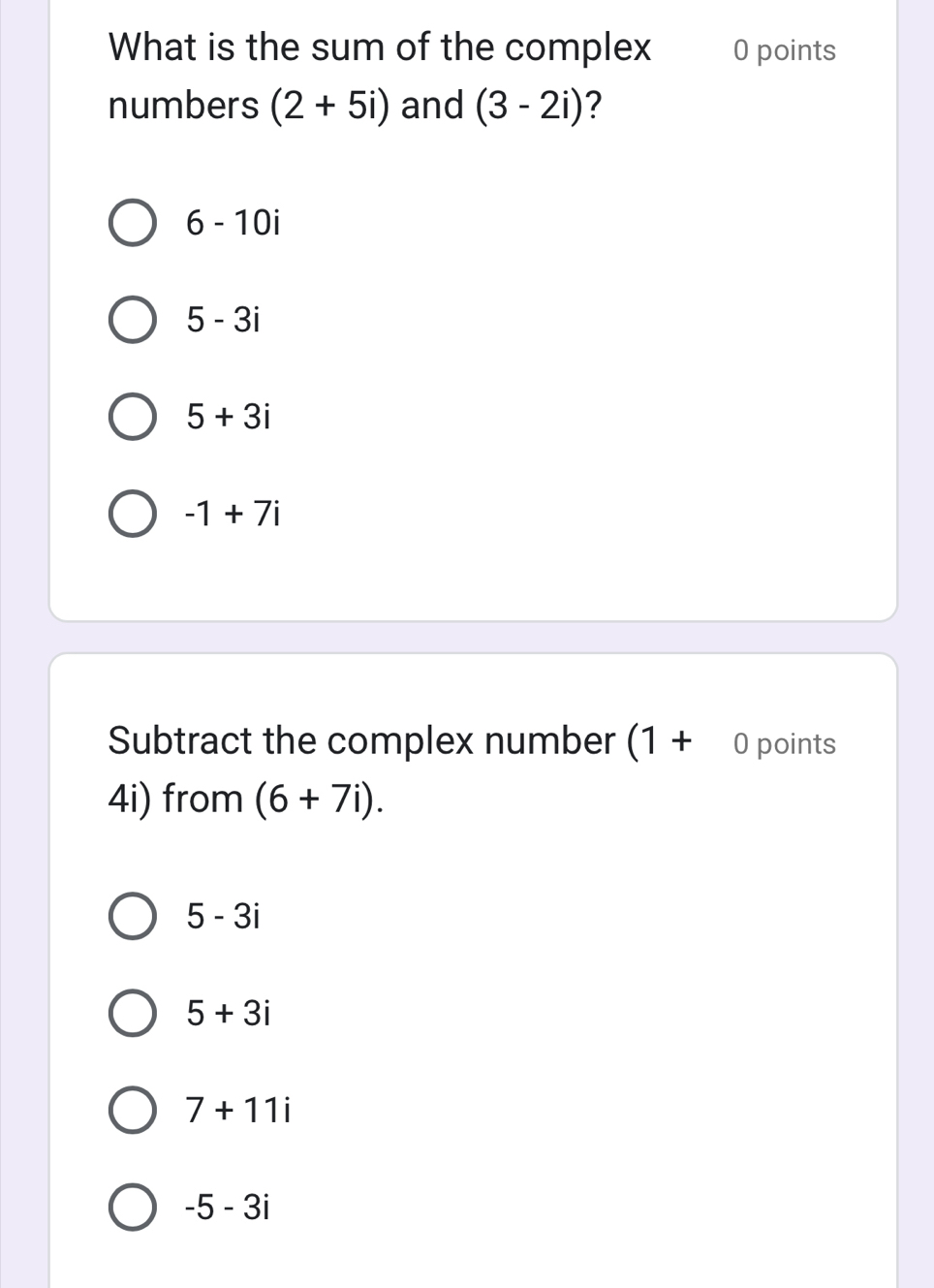Click the "-1 + 7i" answer label text

(233, 514)
